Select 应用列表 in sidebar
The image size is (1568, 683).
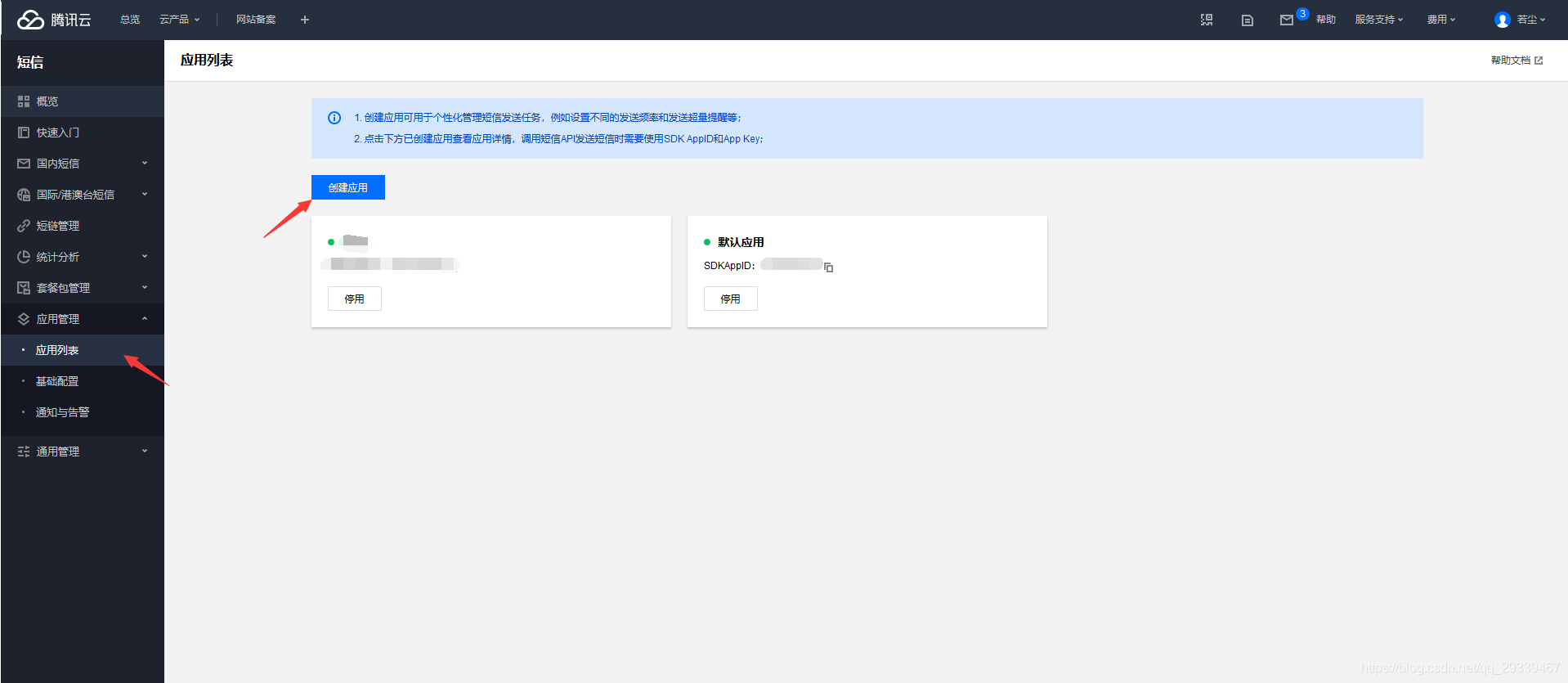83,350
